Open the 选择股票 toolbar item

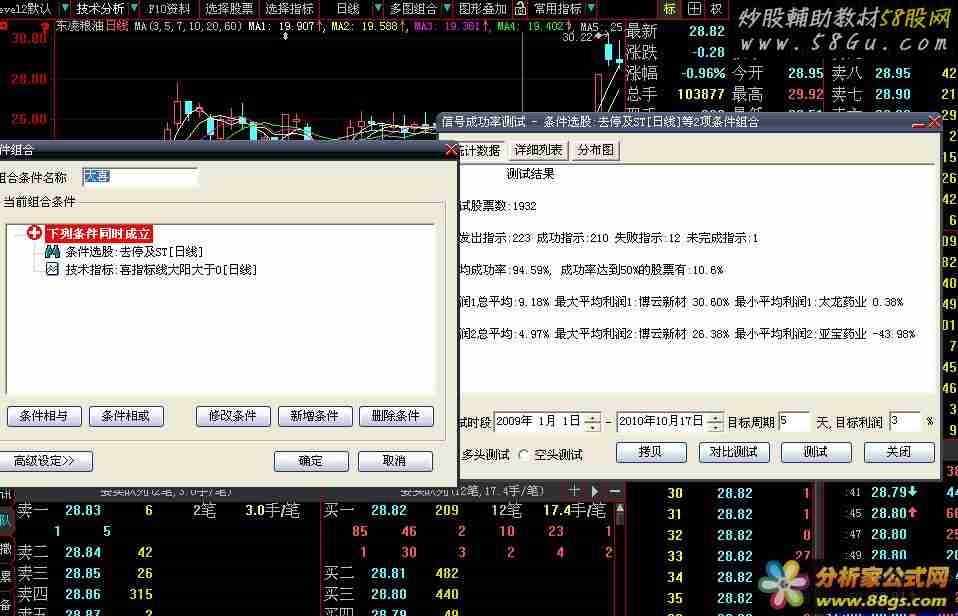[229, 9]
